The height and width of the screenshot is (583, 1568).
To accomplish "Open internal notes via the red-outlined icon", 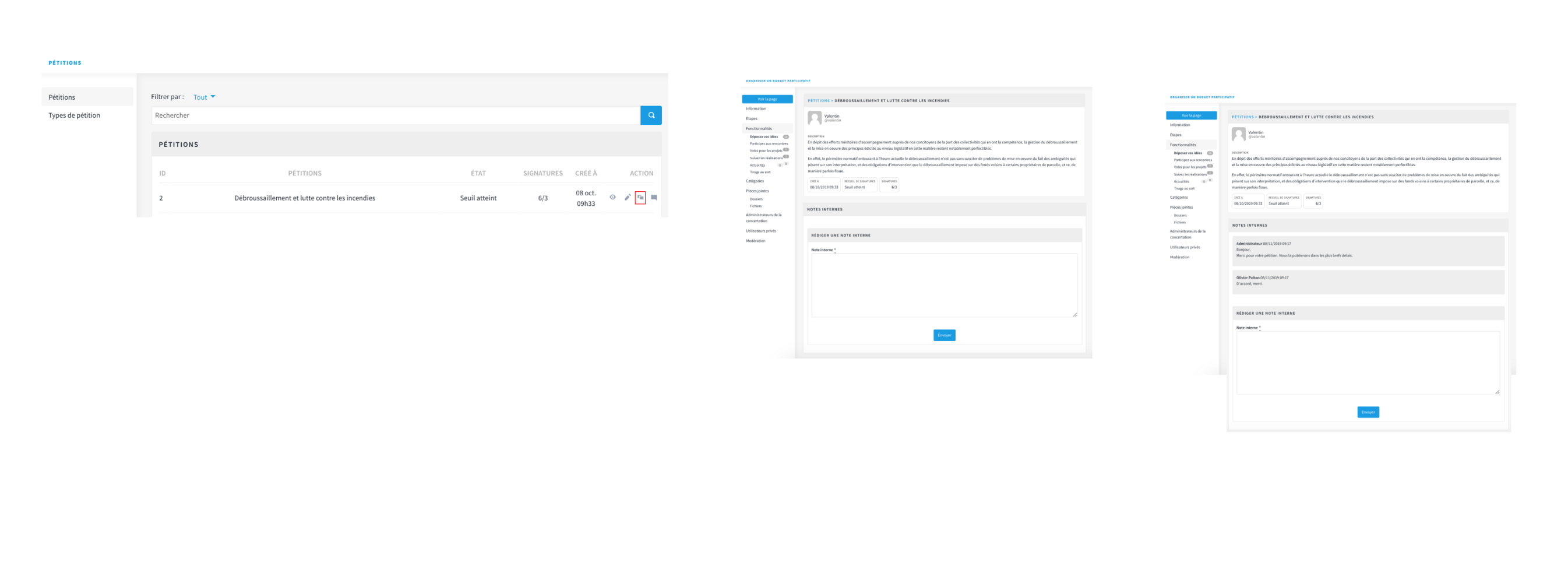I will click(x=640, y=198).
